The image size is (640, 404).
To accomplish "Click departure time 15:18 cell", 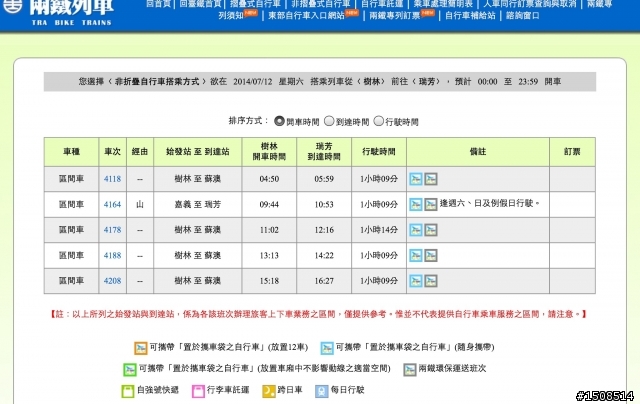I will (269, 281).
